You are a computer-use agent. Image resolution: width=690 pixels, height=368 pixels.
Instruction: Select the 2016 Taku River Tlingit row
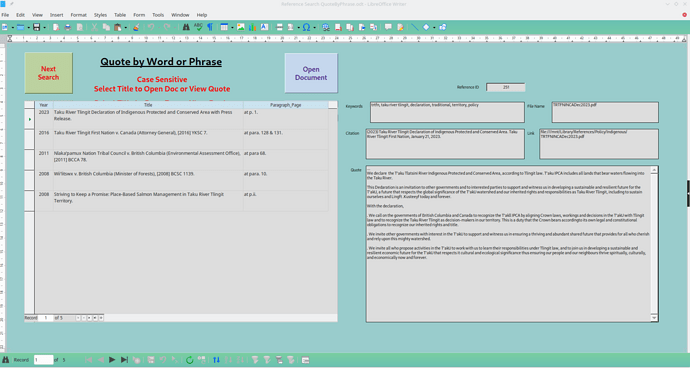(x=181, y=139)
